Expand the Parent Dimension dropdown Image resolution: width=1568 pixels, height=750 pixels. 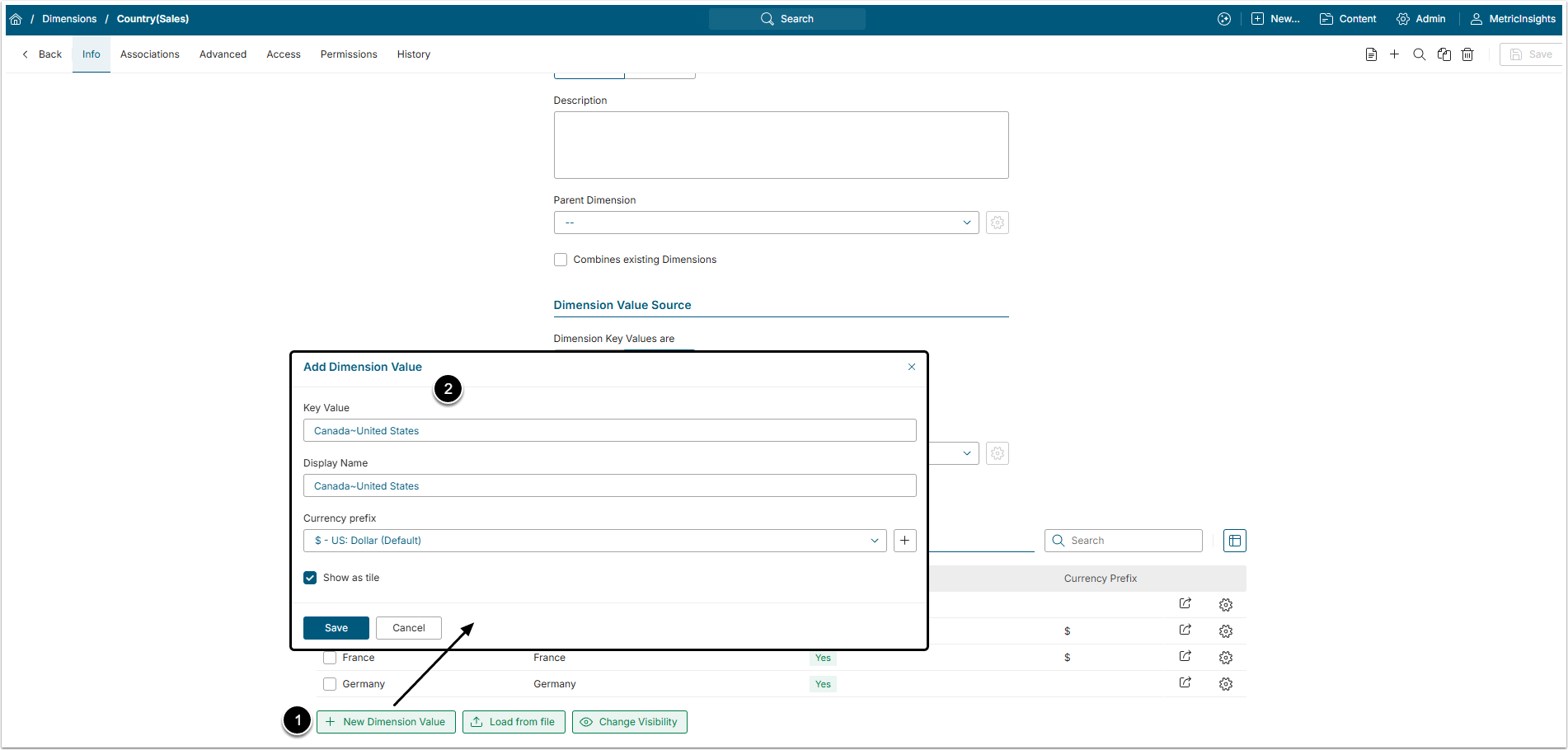click(x=766, y=223)
